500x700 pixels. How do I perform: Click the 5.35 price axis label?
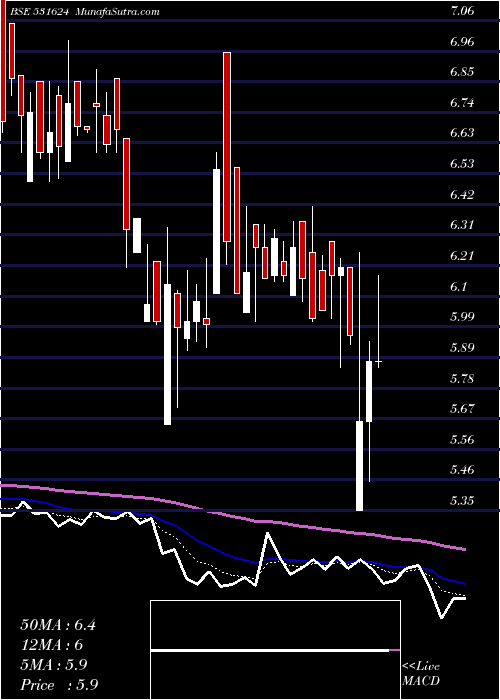462,500
